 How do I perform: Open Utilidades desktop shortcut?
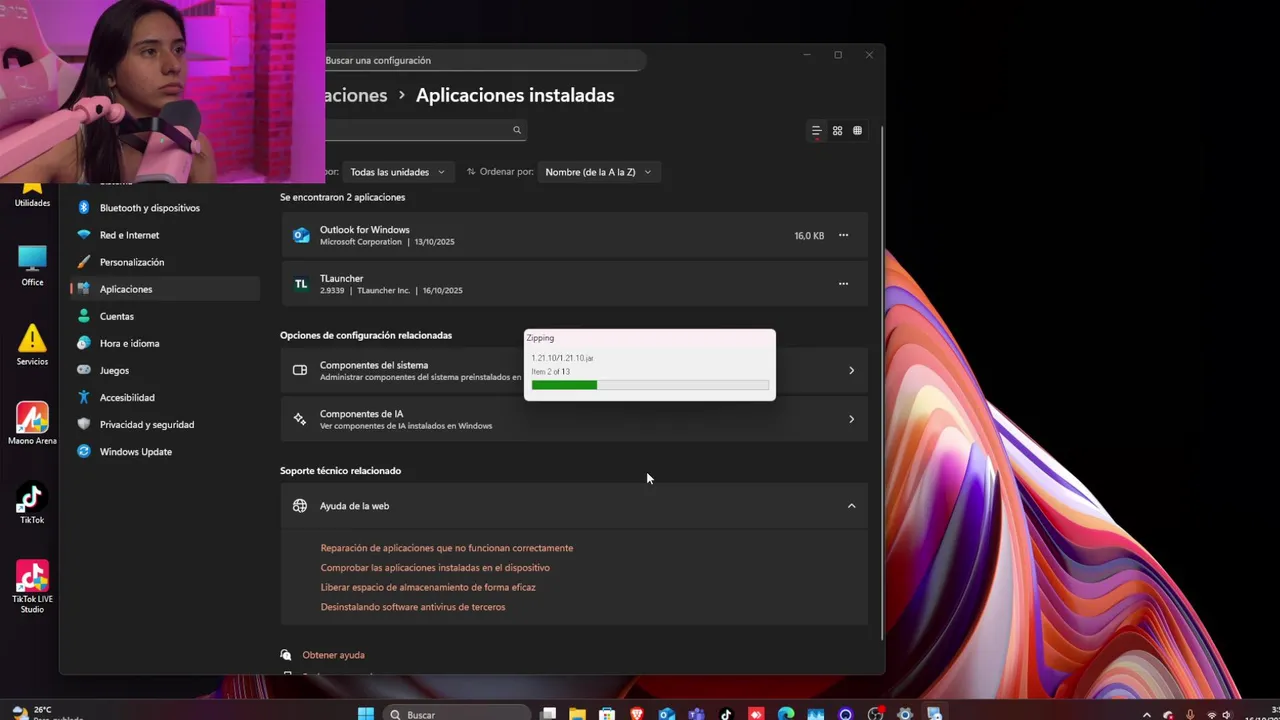[32, 192]
